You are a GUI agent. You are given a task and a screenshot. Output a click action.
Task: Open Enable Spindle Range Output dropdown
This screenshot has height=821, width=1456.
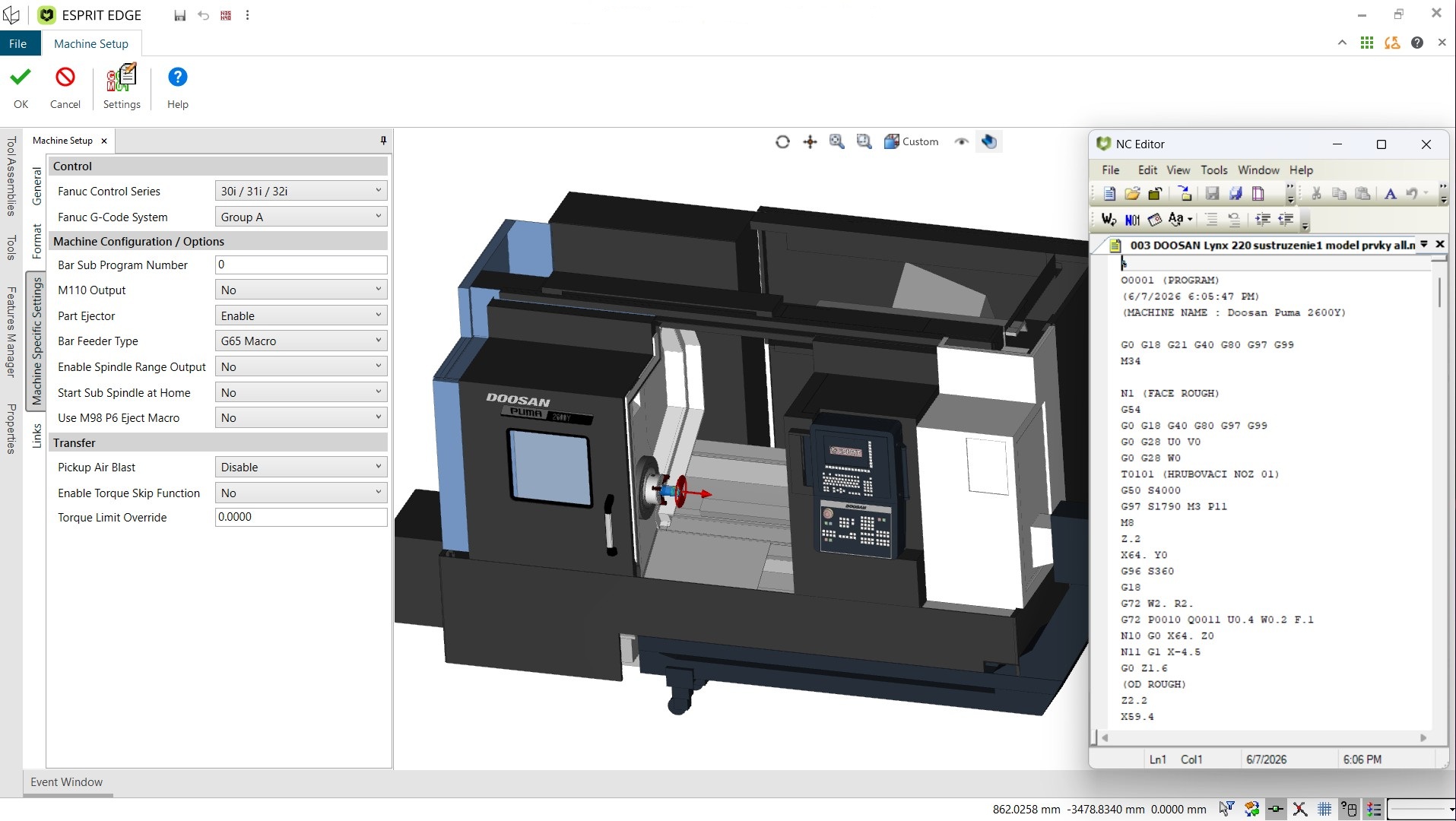click(301, 366)
